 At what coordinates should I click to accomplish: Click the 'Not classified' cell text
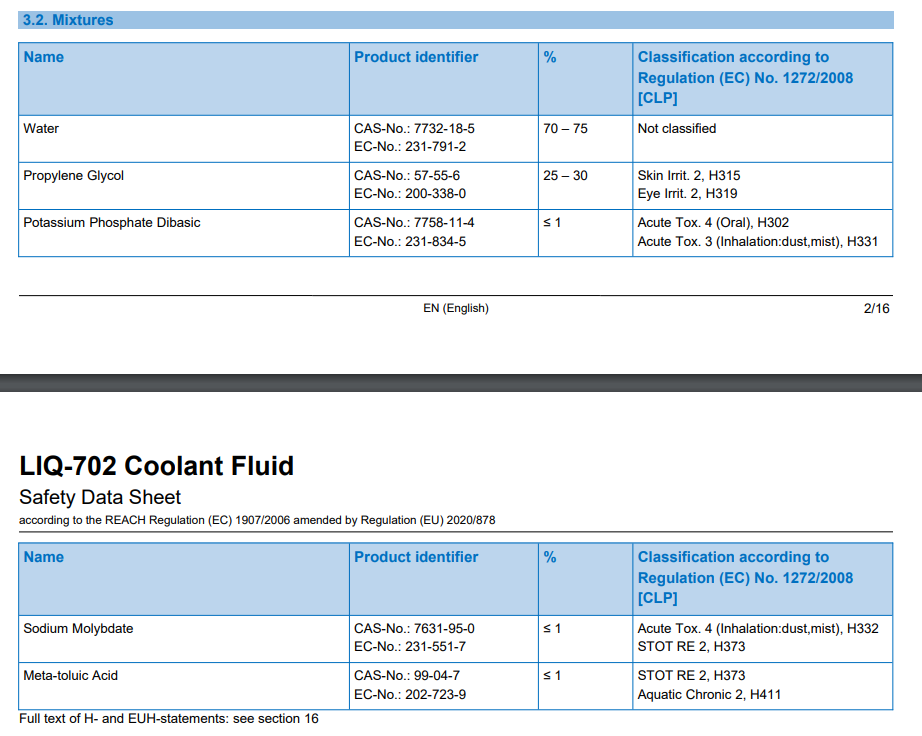pos(677,129)
